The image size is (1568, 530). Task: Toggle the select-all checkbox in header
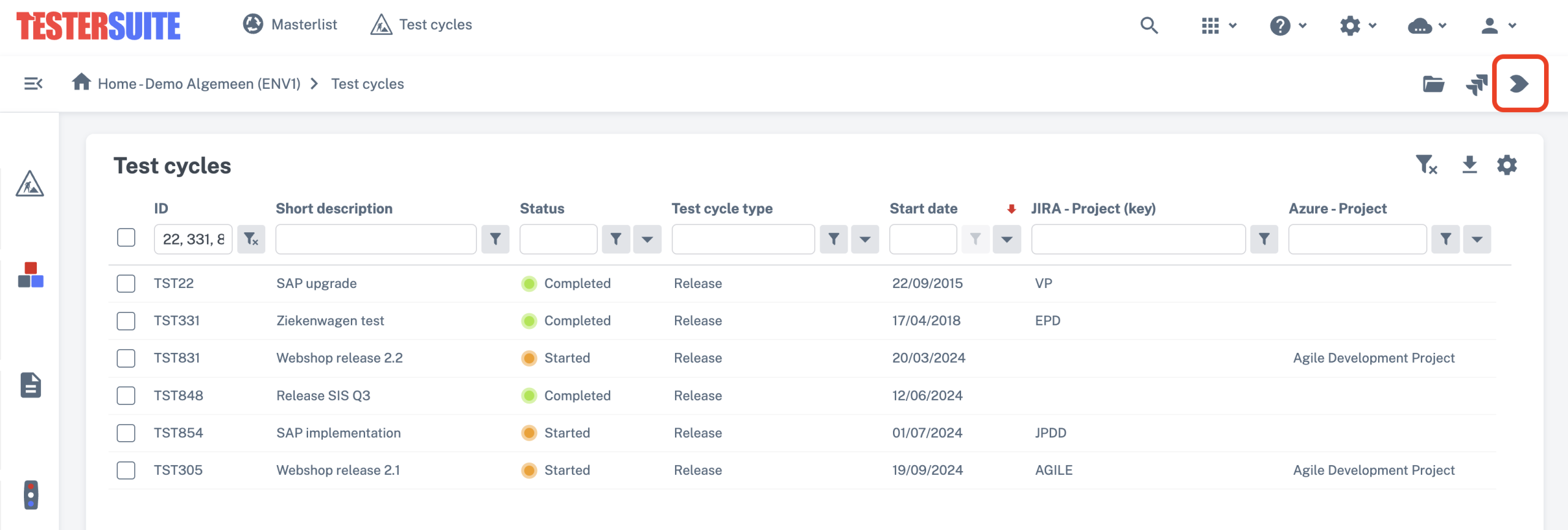click(126, 238)
